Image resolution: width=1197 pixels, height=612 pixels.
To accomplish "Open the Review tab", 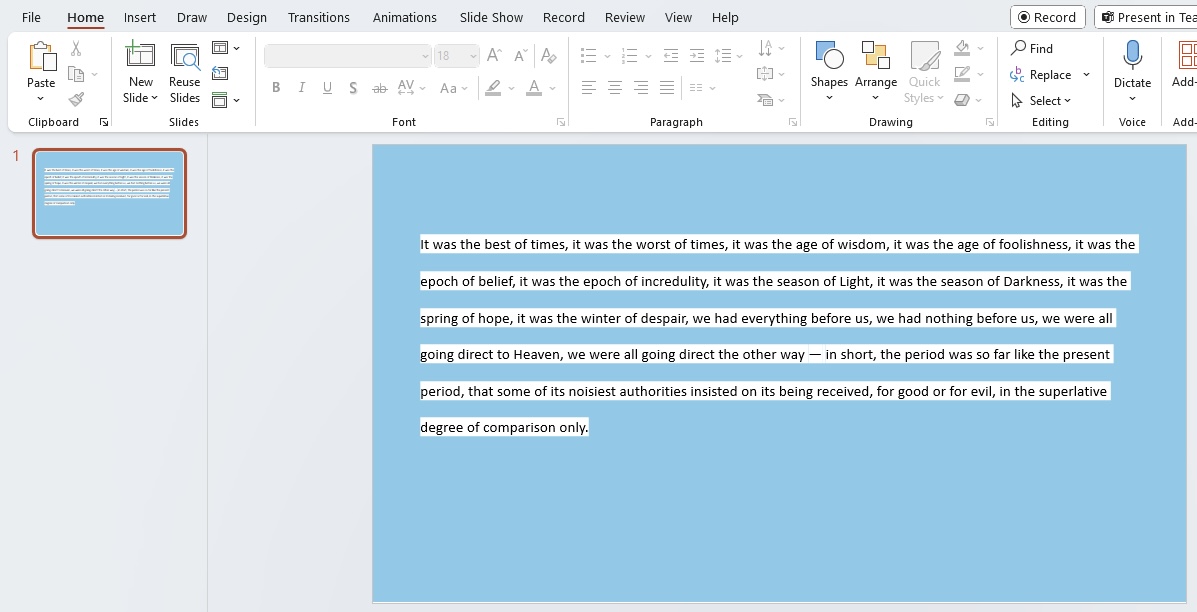I will point(624,17).
